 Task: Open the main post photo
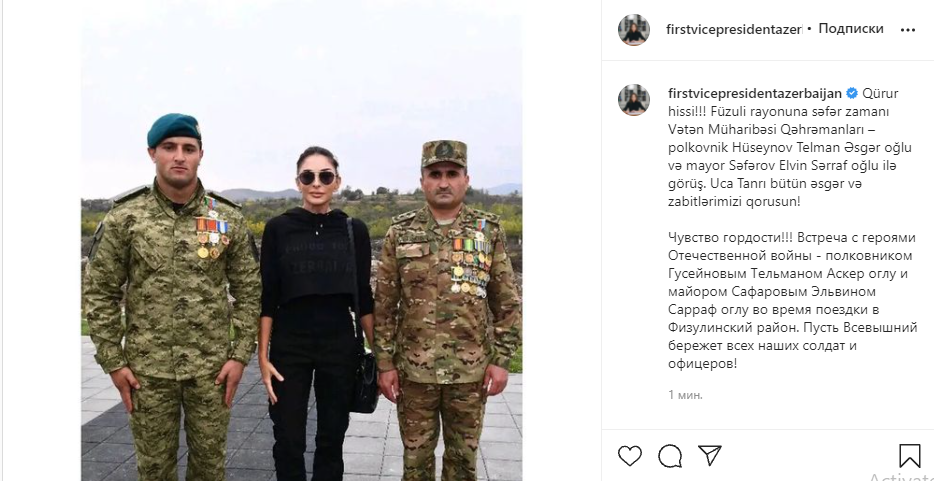(301, 240)
